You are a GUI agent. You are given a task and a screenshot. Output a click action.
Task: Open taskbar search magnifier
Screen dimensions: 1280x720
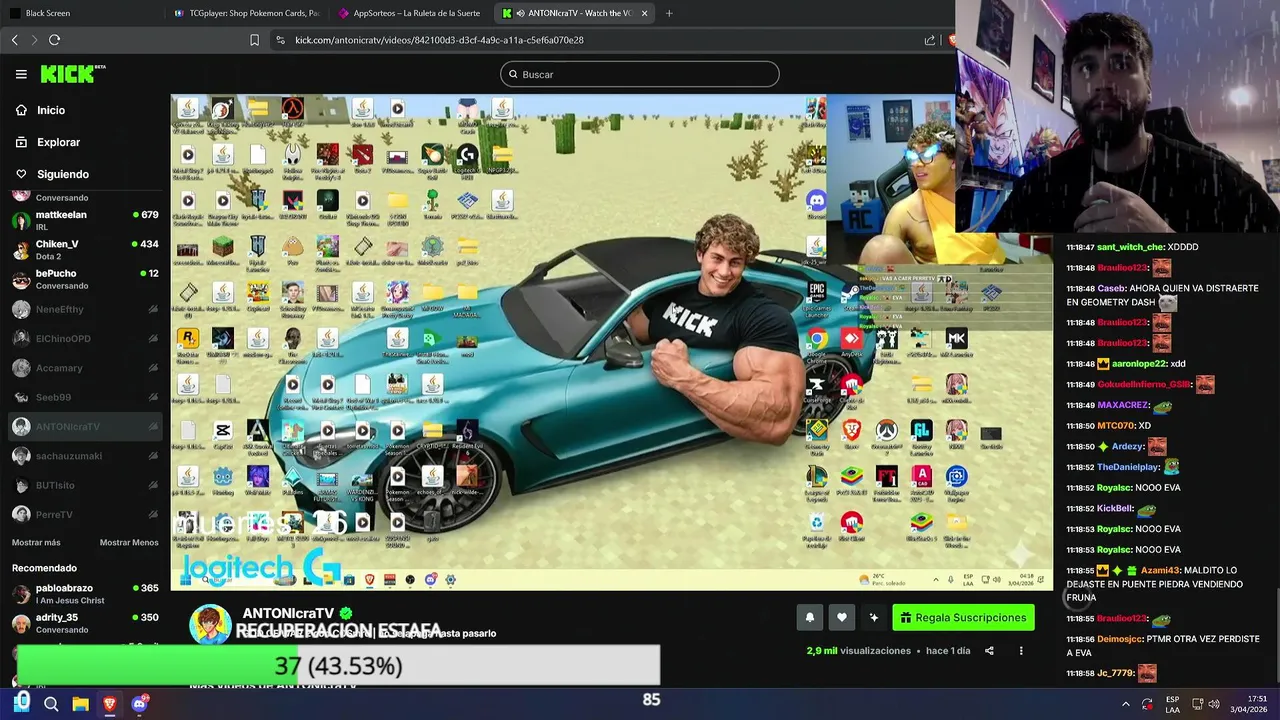point(51,704)
